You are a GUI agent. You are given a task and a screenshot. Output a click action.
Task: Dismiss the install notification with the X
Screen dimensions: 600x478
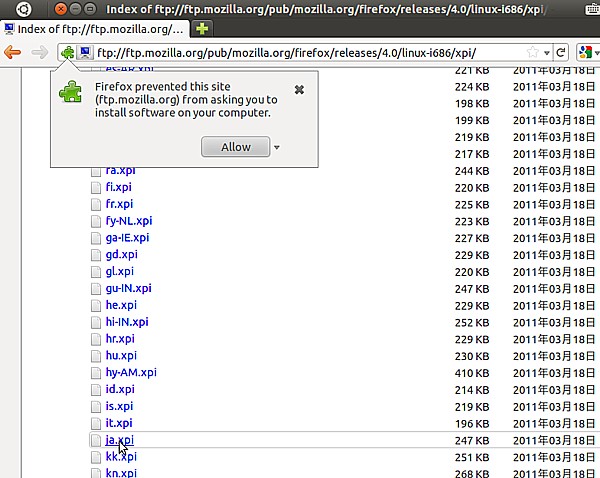click(x=299, y=90)
